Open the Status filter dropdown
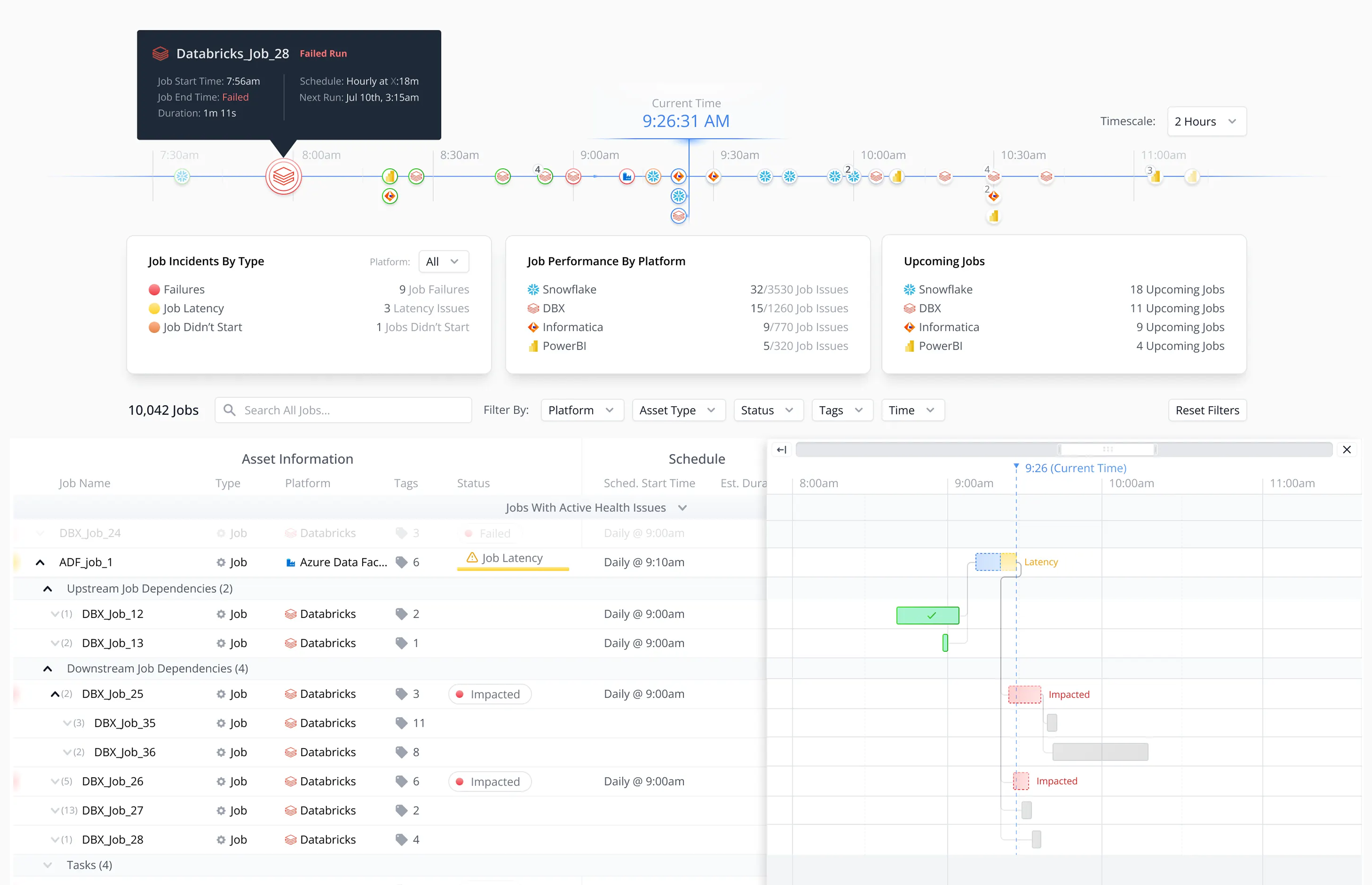This screenshot has width=1372, height=885. point(768,410)
